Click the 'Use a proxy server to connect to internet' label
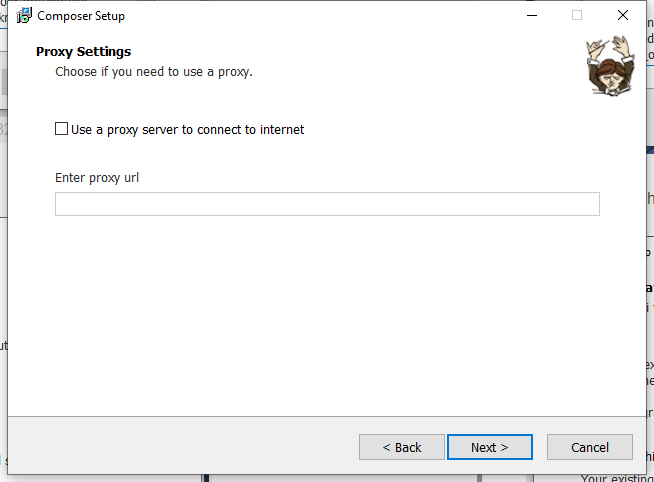This screenshot has height=482, width=654. (x=187, y=129)
